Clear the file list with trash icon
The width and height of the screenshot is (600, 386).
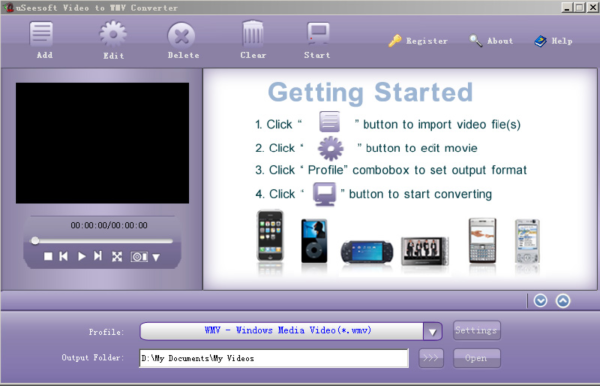(x=253, y=34)
